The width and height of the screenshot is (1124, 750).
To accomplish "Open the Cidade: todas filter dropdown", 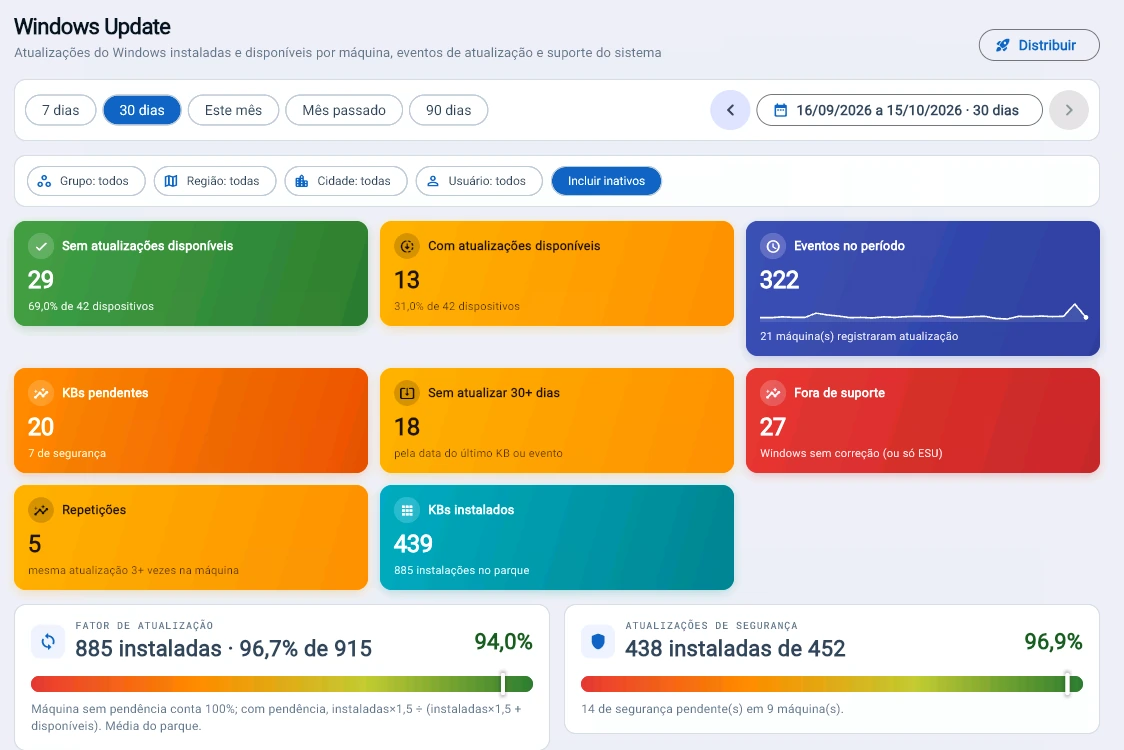I will point(346,181).
